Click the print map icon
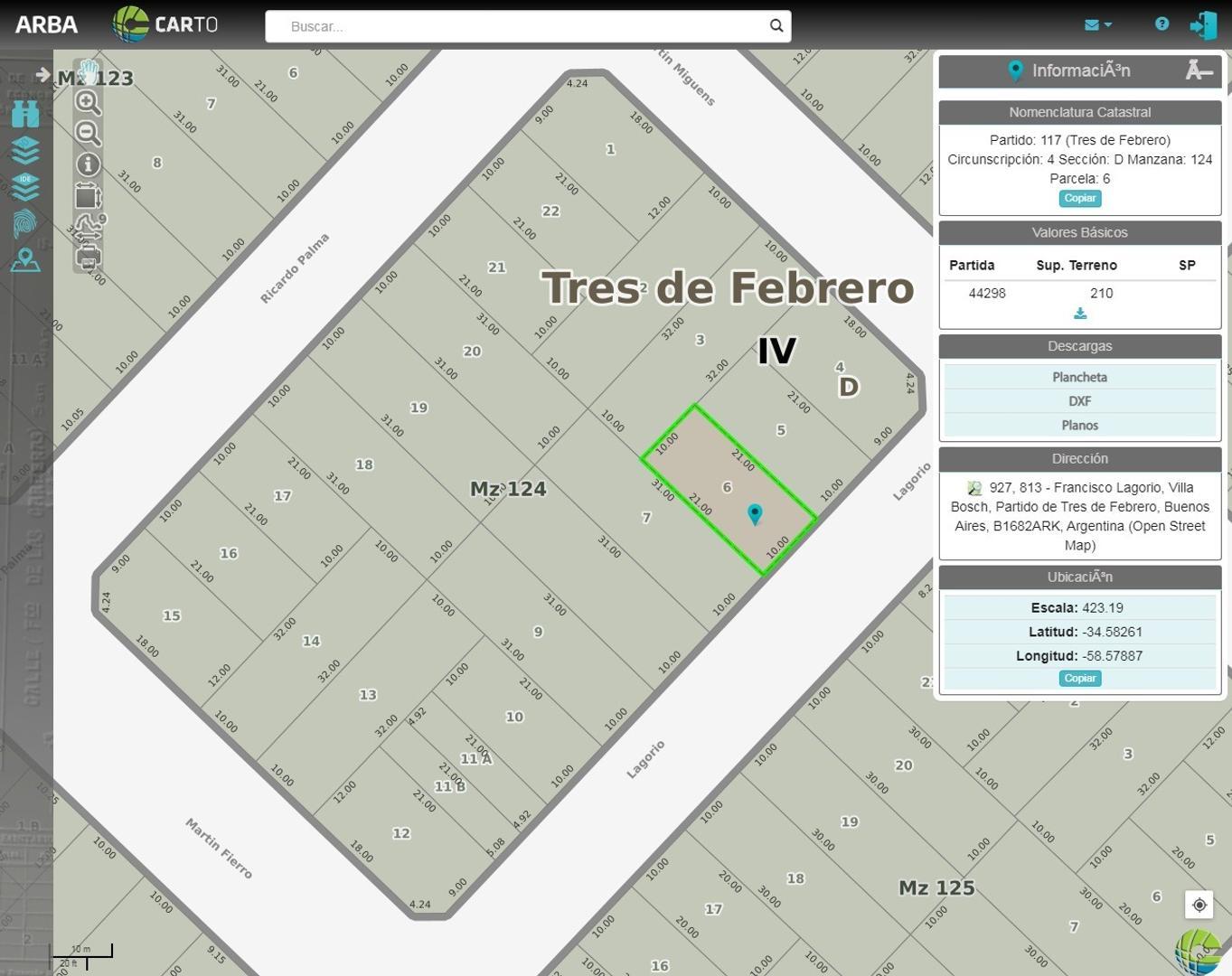The height and width of the screenshot is (976, 1232). pyautogui.click(x=88, y=259)
